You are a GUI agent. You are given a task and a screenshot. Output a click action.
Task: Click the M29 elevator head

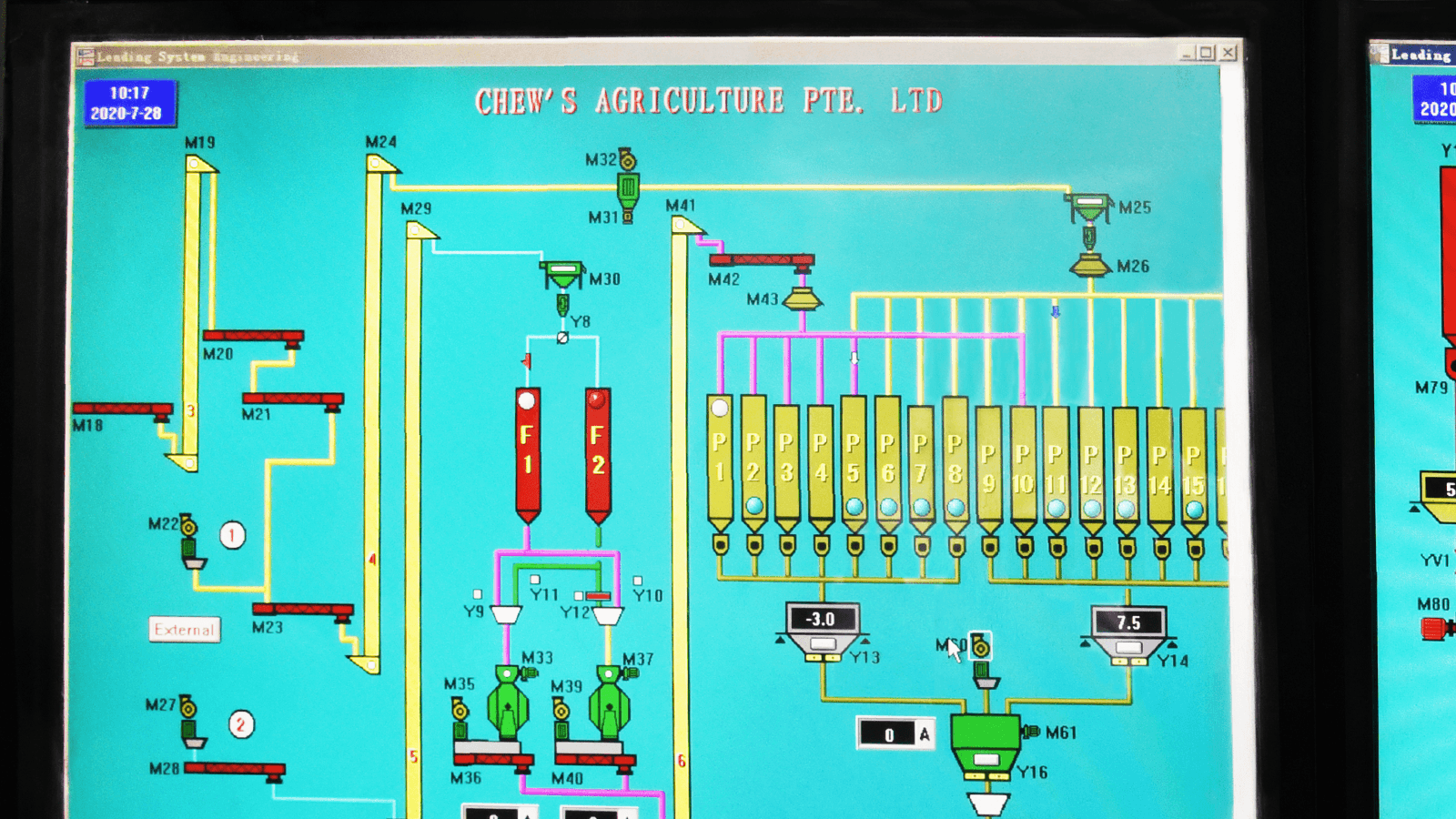pos(421,230)
